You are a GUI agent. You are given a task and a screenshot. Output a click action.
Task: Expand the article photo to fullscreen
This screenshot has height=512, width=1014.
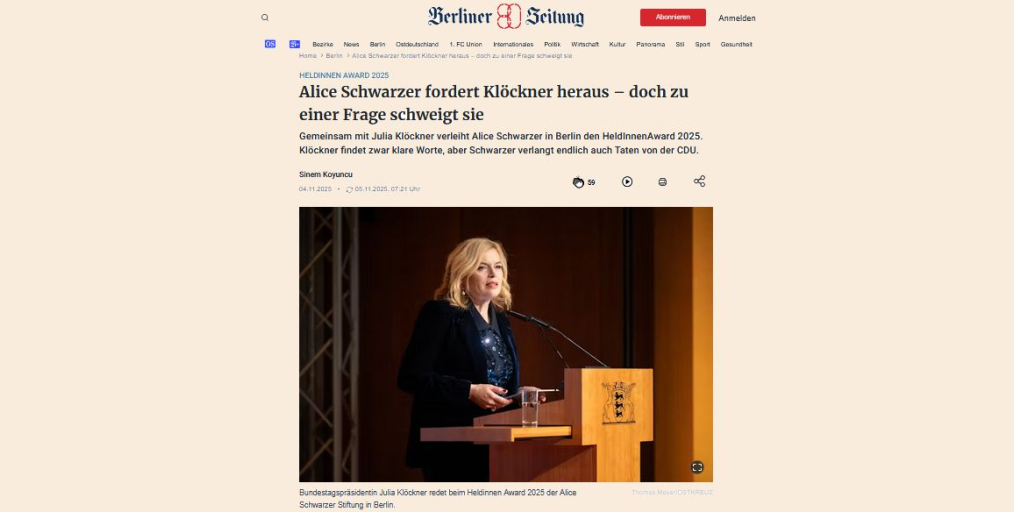point(696,467)
